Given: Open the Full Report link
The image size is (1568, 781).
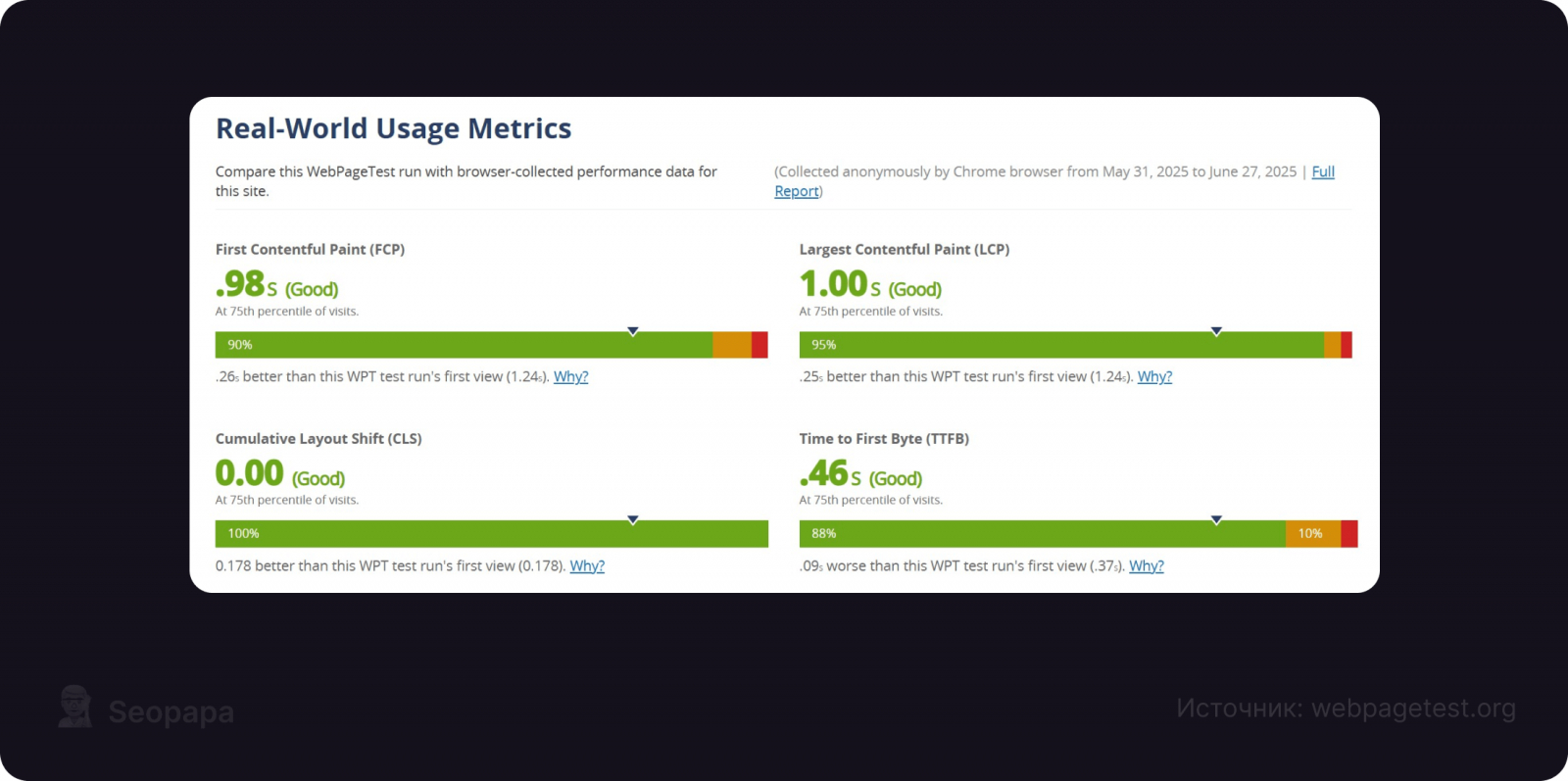Looking at the screenshot, I should tap(1322, 172).
